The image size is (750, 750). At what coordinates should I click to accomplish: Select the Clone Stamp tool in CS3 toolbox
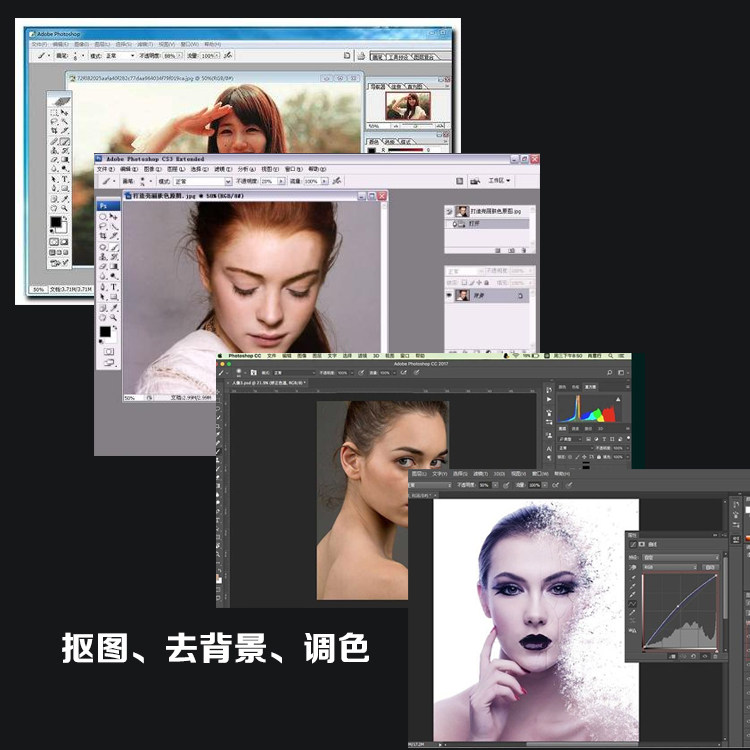pos(103,257)
